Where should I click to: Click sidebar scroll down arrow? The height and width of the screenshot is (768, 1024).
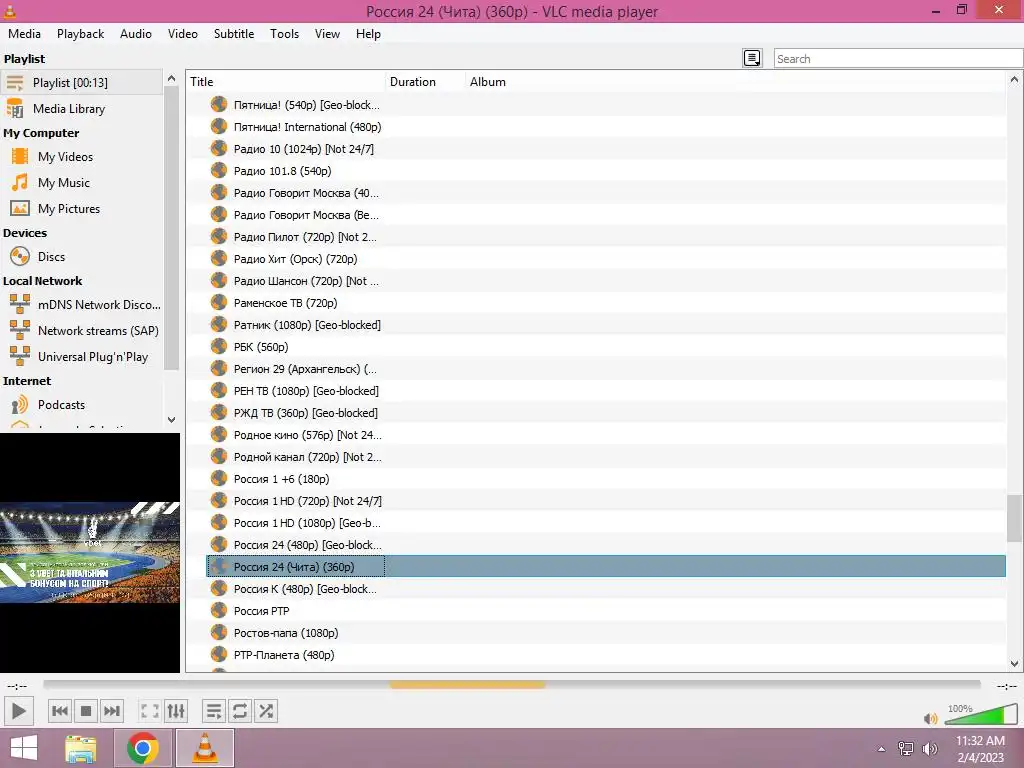pos(171,420)
